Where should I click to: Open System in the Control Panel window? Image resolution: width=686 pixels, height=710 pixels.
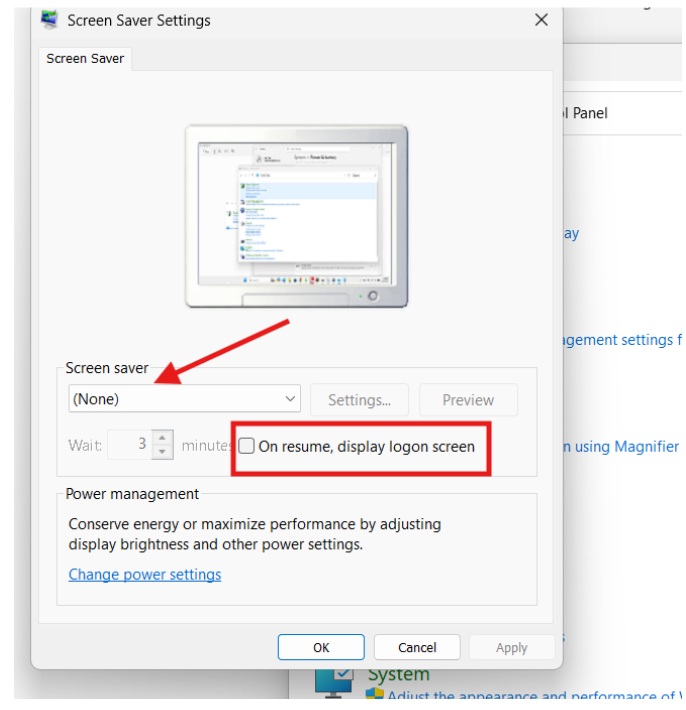coord(398,674)
